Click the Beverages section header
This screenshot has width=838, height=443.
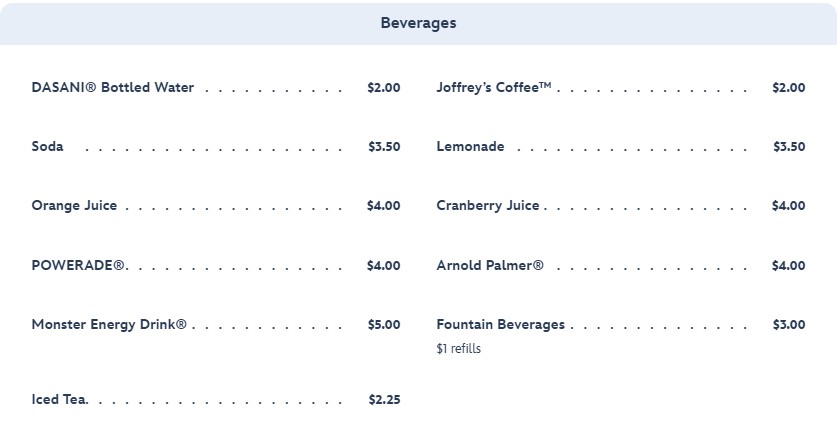[418, 23]
